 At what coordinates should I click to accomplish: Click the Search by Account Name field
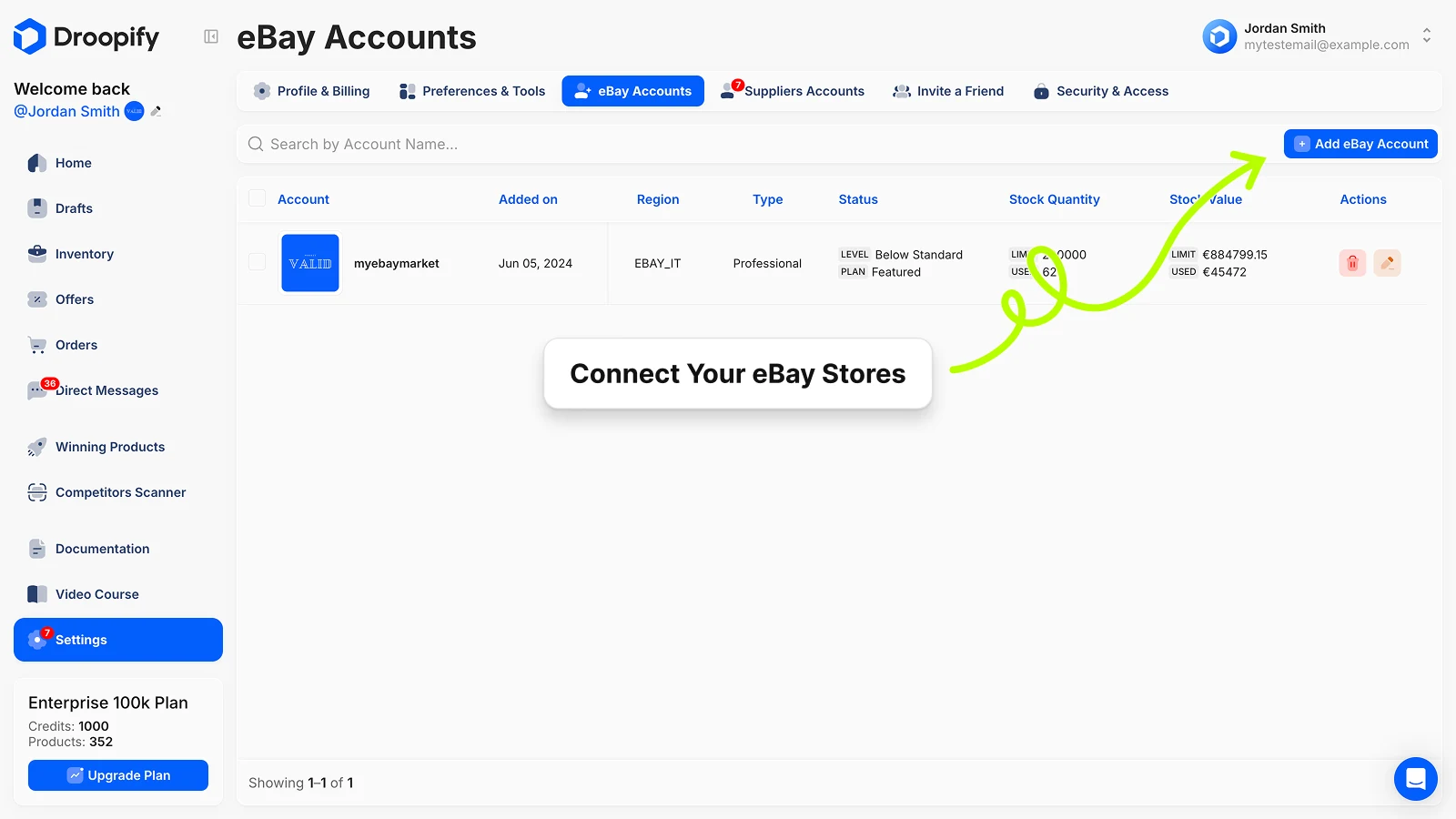click(x=755, y=144)
